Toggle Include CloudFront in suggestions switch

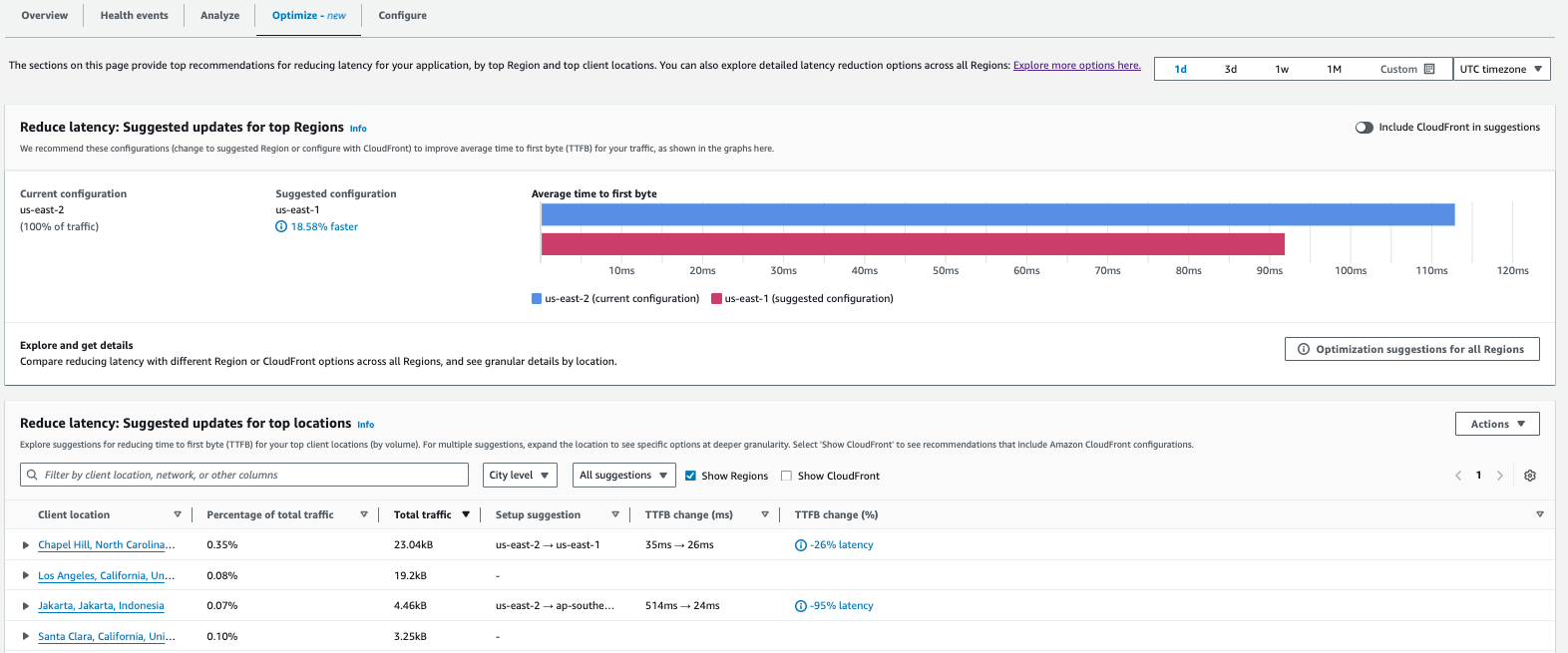coord(1365,128)
